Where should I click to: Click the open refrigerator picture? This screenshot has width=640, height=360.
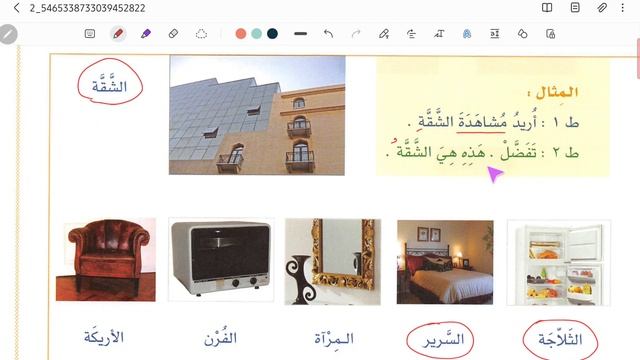559,262
